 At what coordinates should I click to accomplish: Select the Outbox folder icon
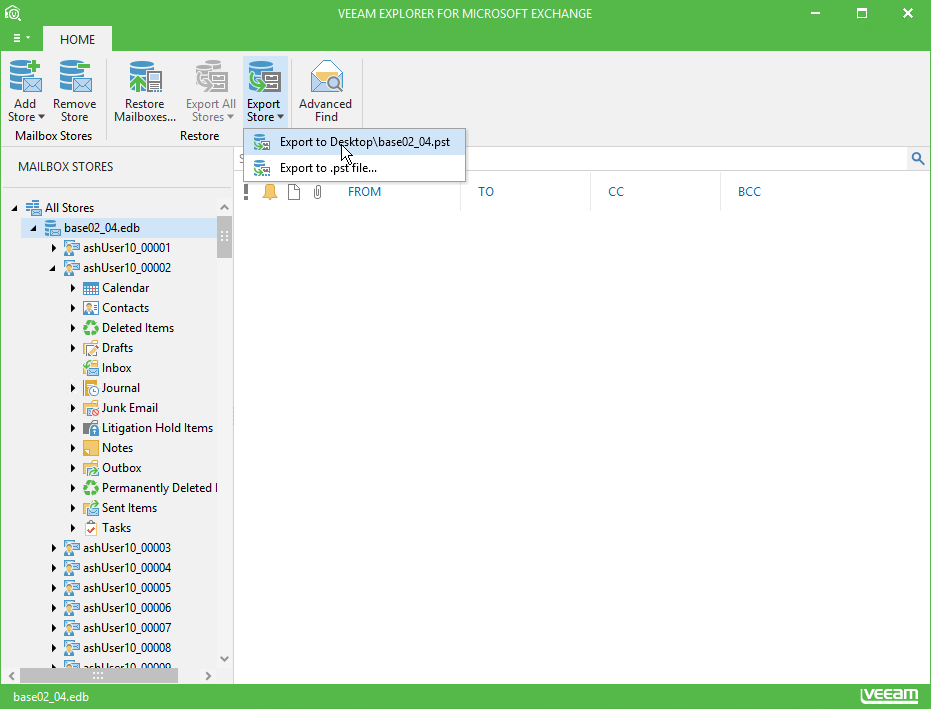click(91, 469)
